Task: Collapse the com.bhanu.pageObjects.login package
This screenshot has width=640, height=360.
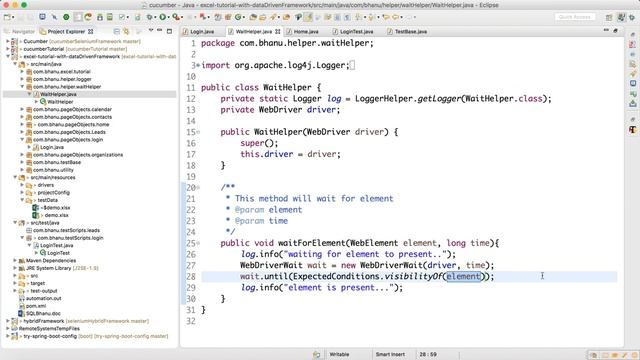Action: (22, 140)
